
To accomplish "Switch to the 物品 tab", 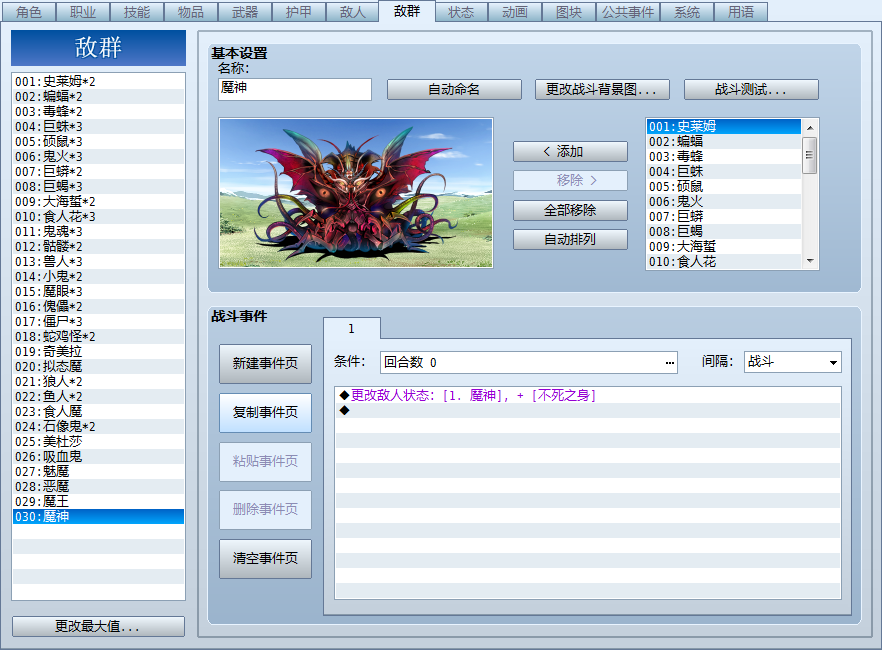I will pyautogui.click(x=191, y=12).
